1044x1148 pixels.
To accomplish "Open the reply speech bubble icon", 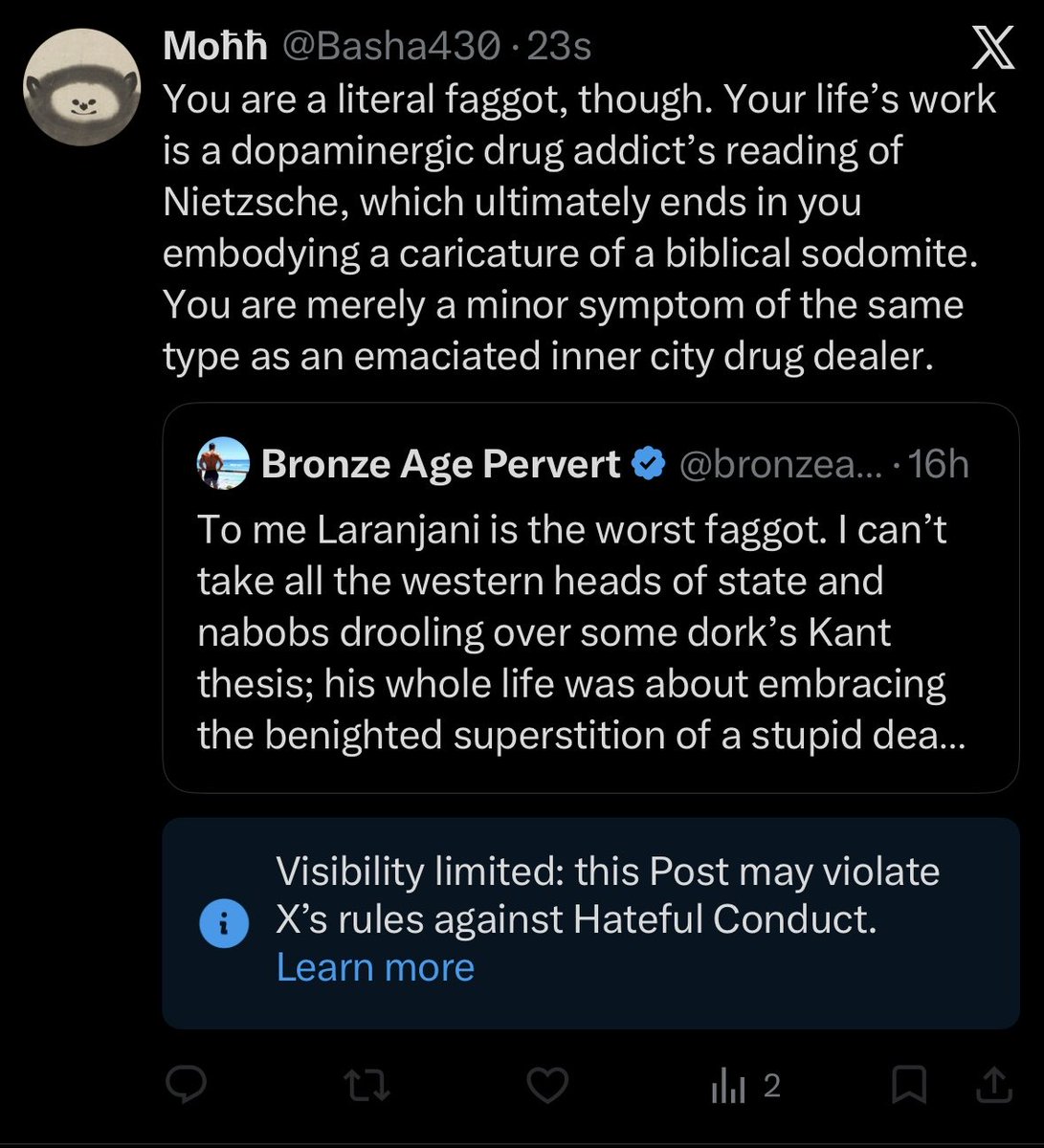I will tap(188, 1085).
